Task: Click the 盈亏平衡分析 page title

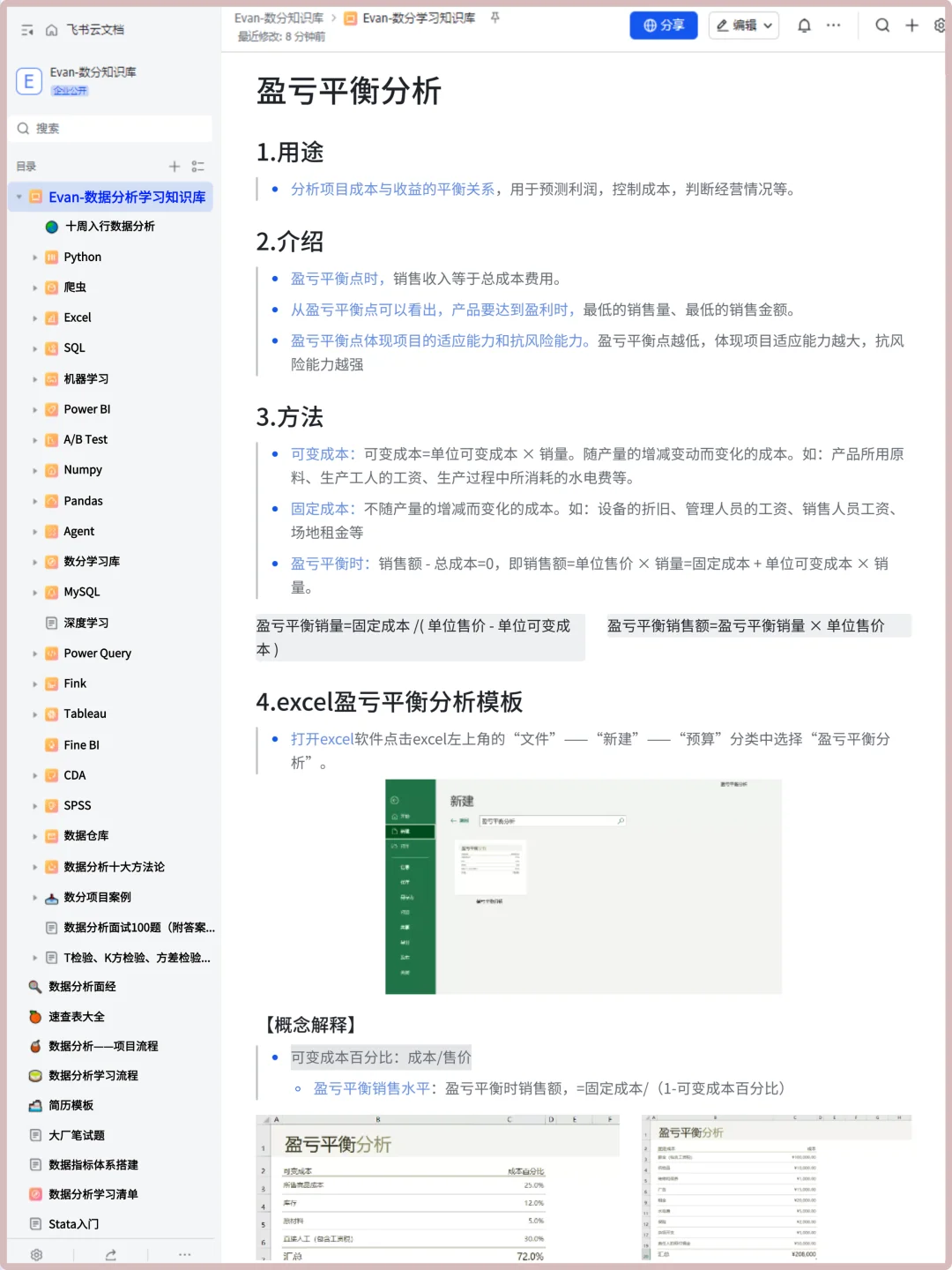Action: click(349, 91)
